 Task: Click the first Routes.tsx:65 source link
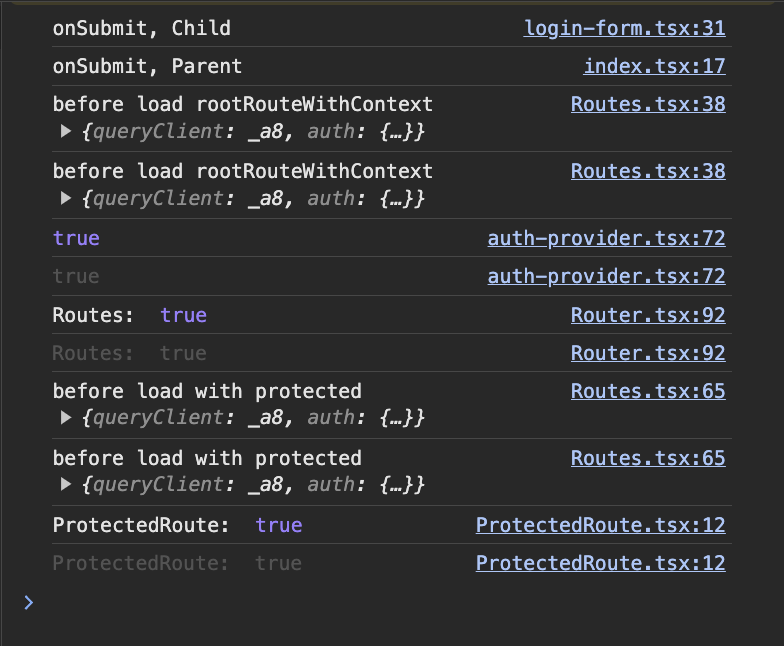[x=648, y=391]
